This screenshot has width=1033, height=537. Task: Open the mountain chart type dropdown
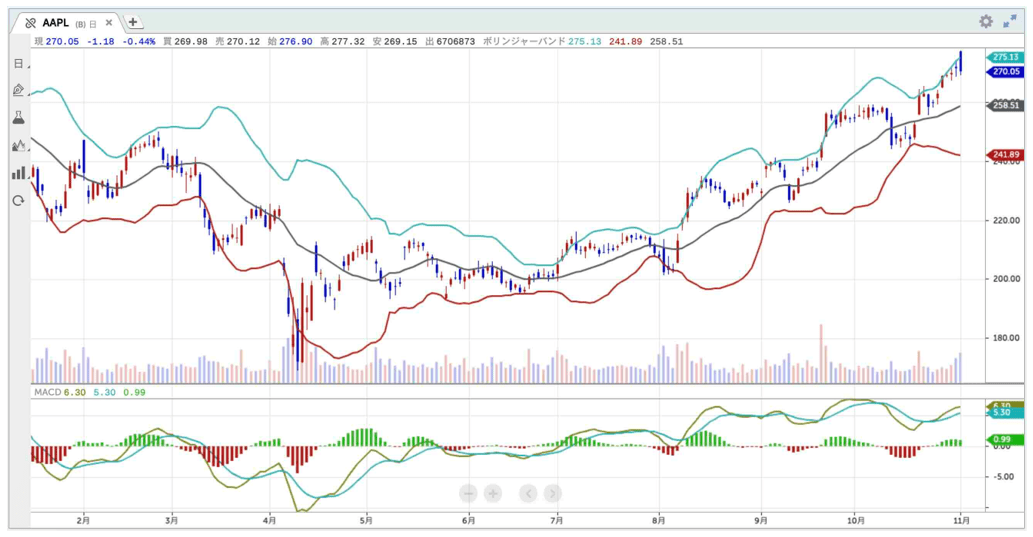(x=19, y=146)
